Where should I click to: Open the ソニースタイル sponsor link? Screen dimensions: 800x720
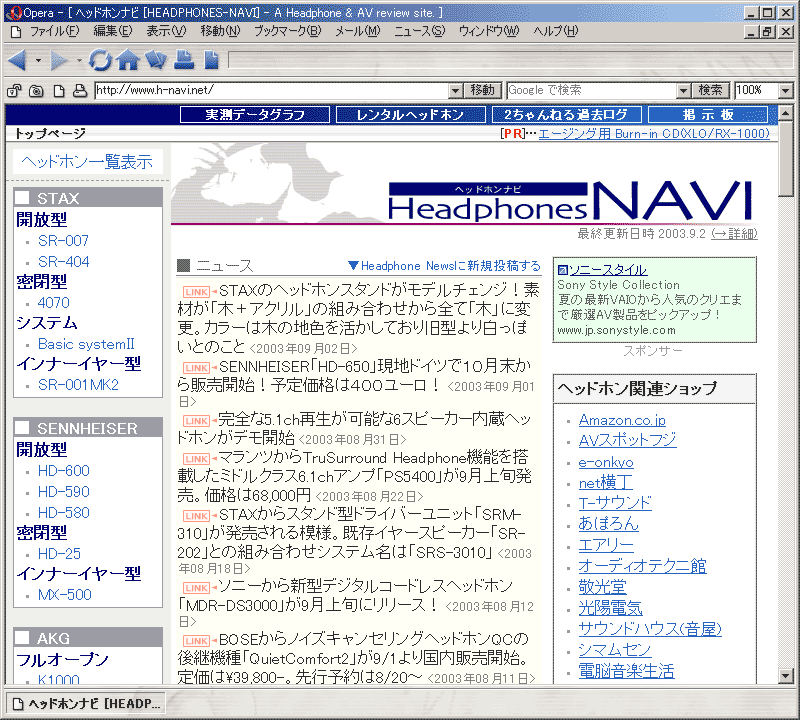608,270
